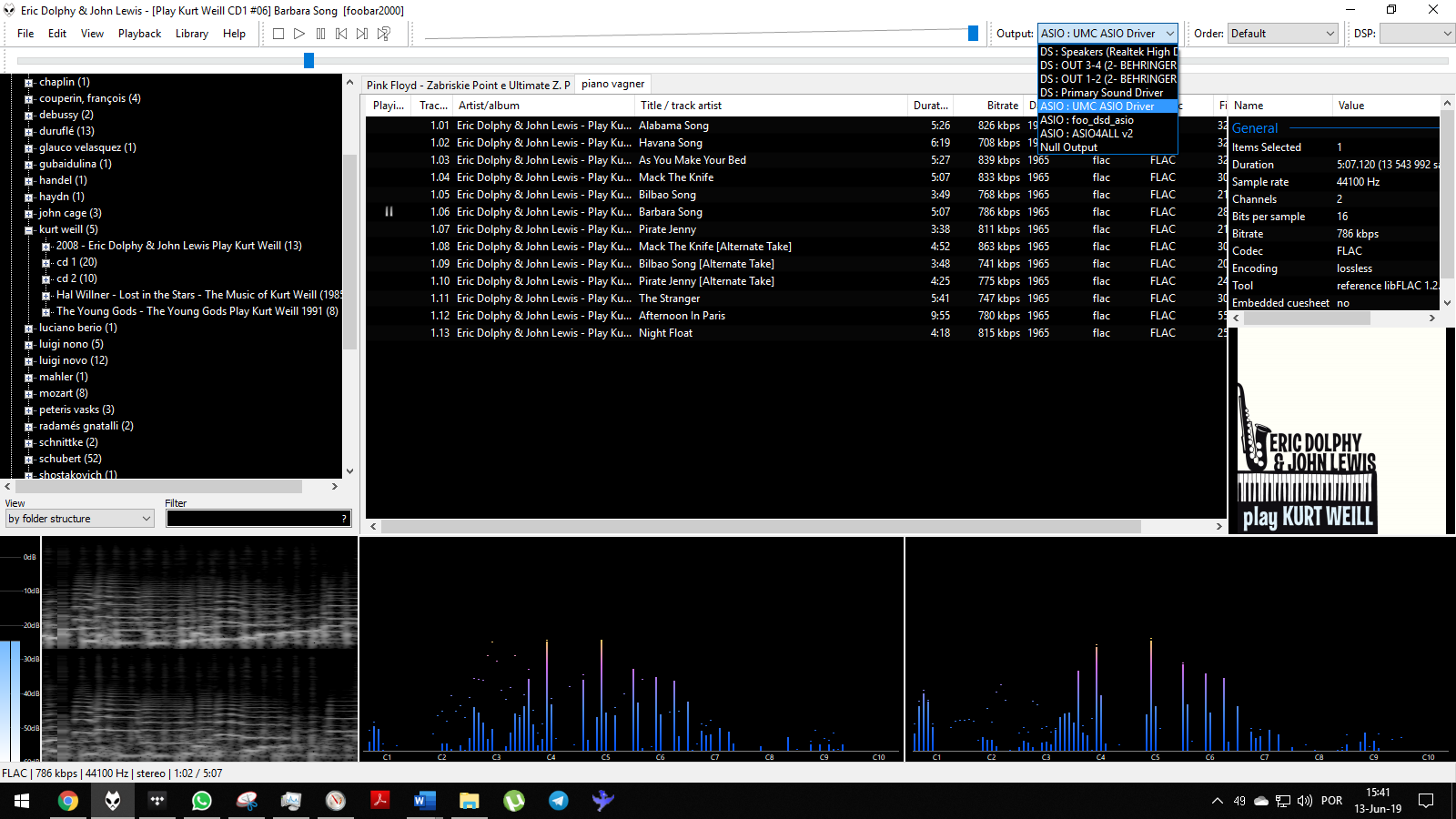
Task: Open the View menu
Action: 92,34
